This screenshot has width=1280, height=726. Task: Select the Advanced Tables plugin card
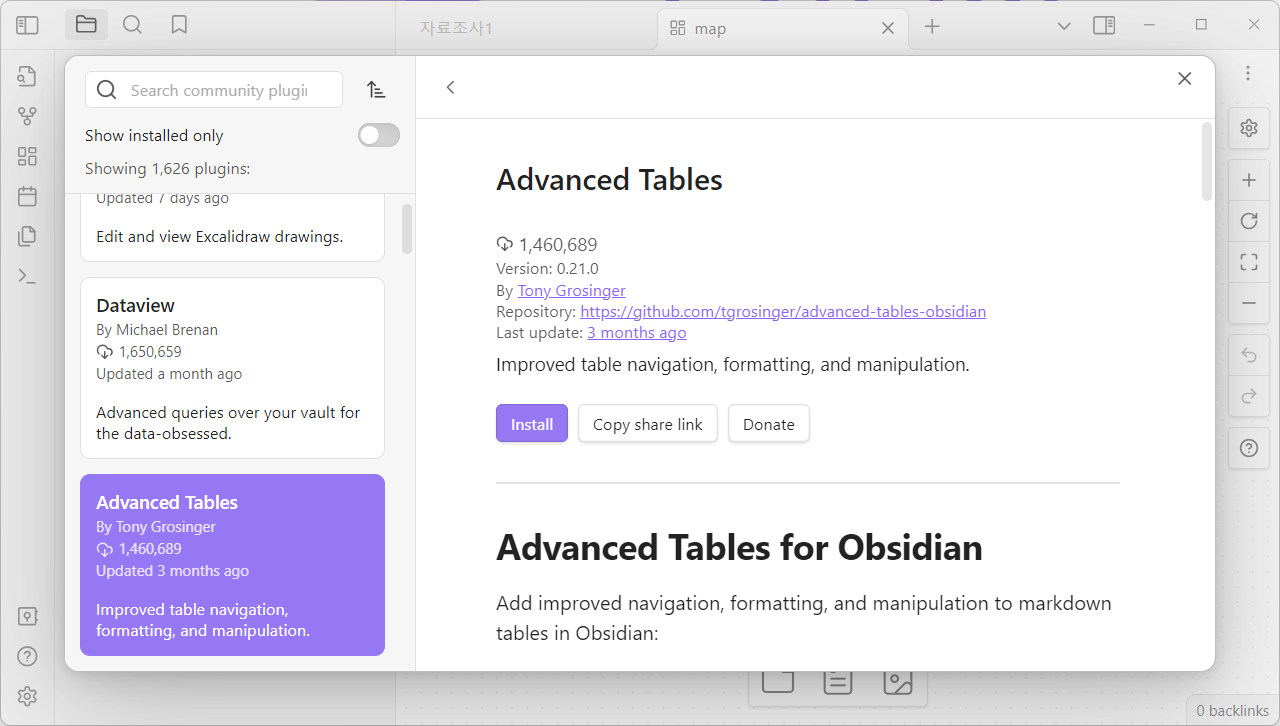pyautogui.click(x=232, y=565)
